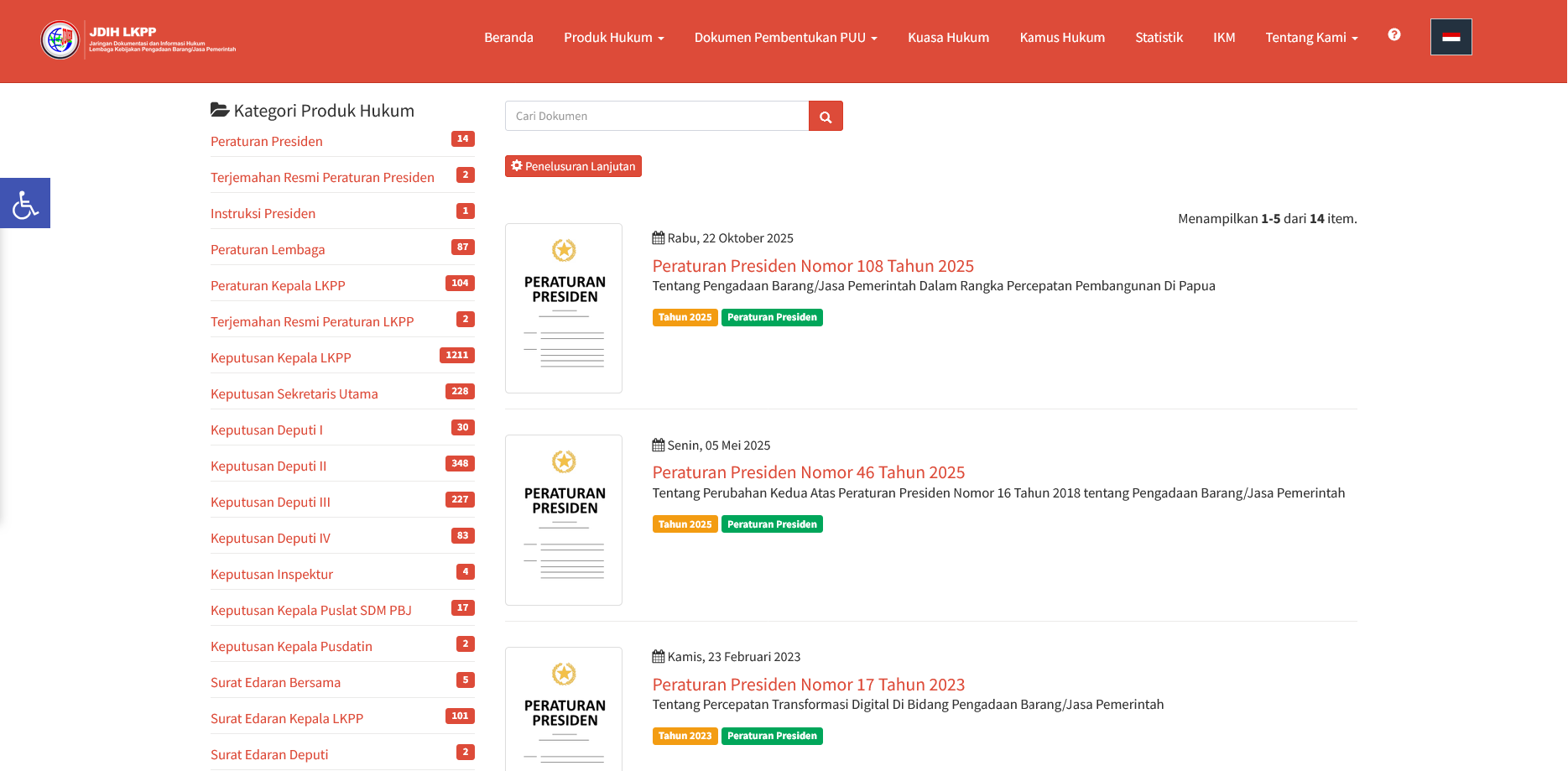Select the Keputusan Deputi II category
The height and width of the screenshot is (771, 1568).
click(268, 466)
